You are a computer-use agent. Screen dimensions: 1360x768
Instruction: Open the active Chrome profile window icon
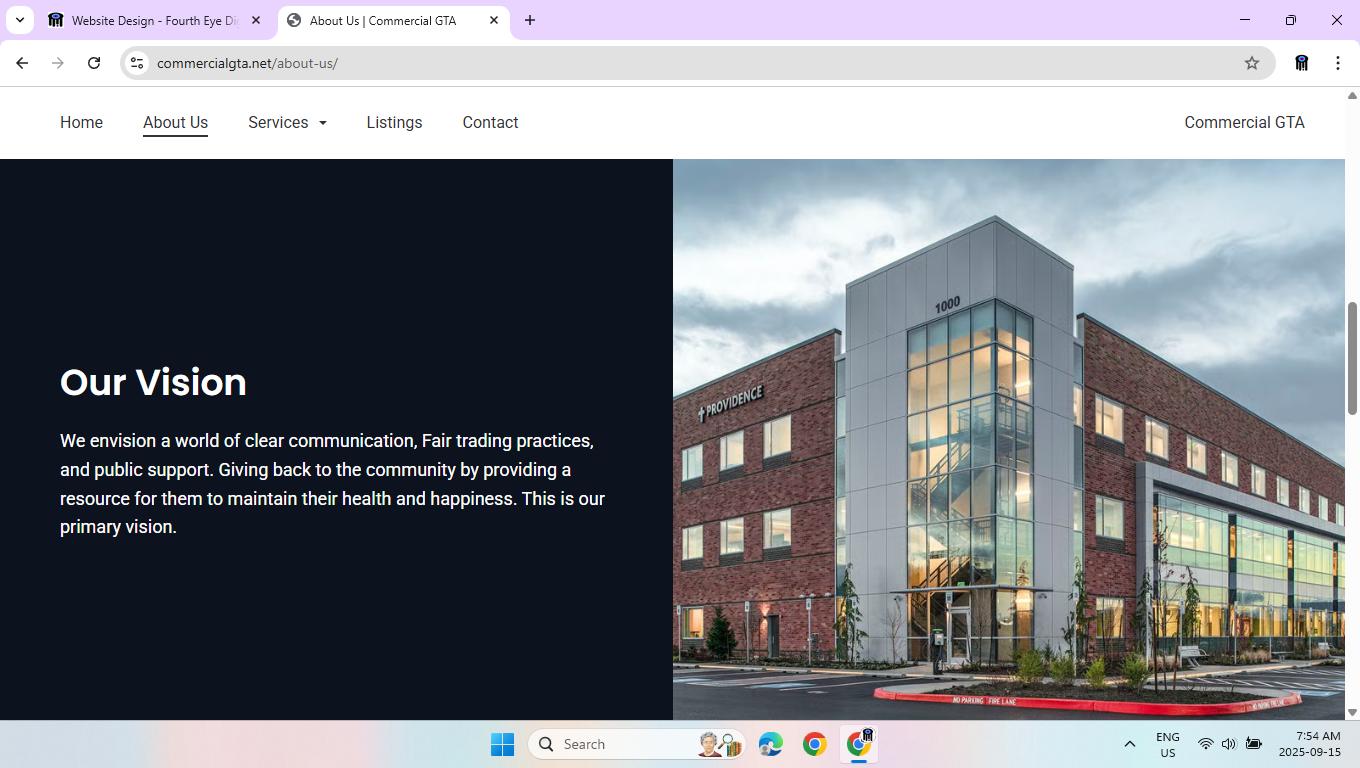[x=859, y=744]
